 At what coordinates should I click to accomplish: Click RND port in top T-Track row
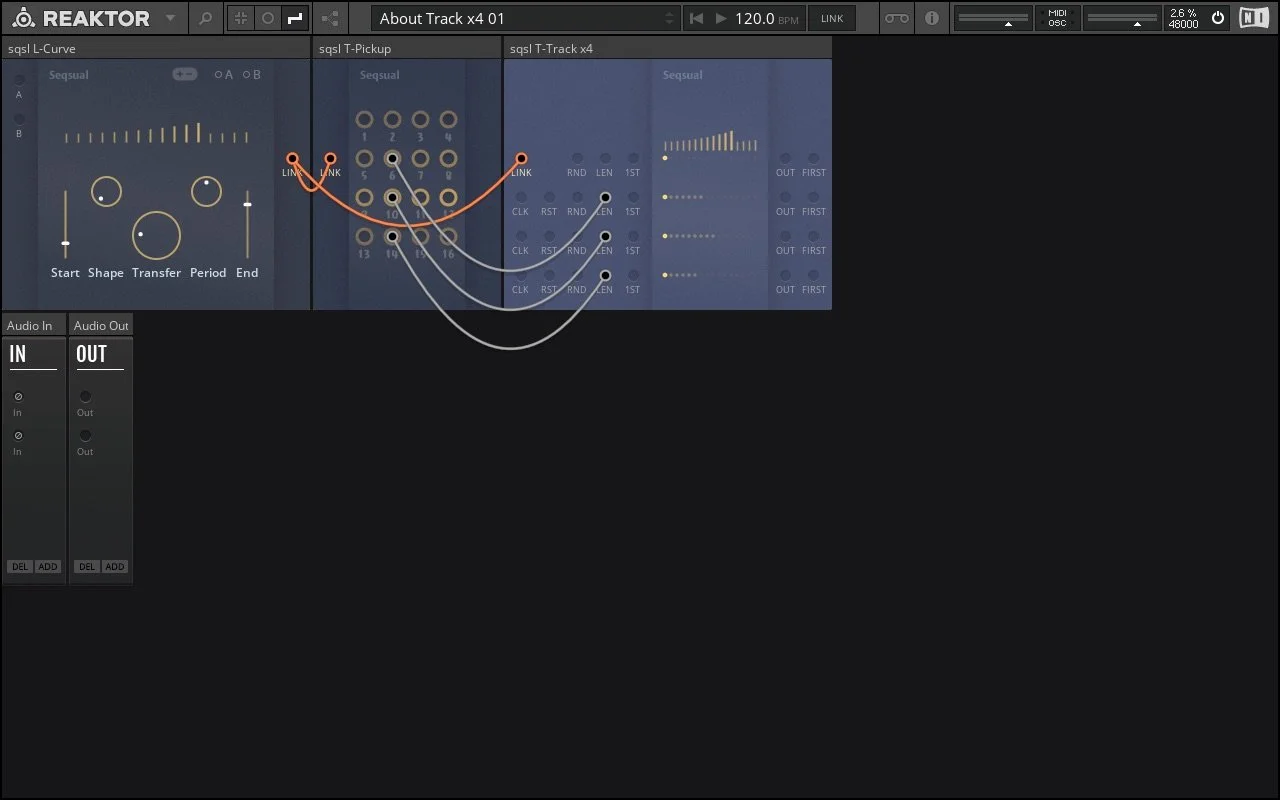pyautogui.click(x=577, y=158)
